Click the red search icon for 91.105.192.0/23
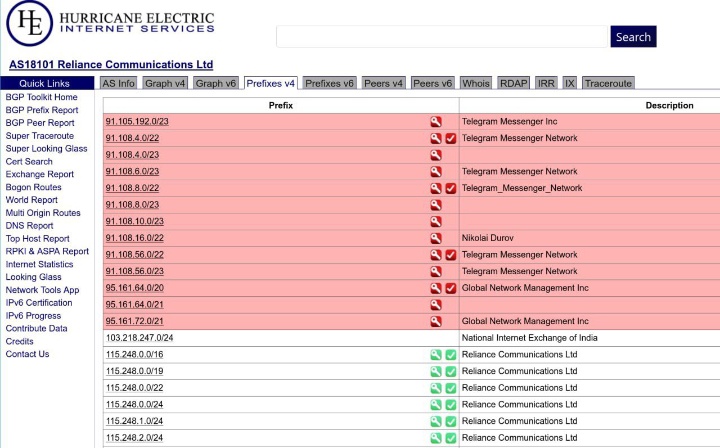 tap(436, 122)
